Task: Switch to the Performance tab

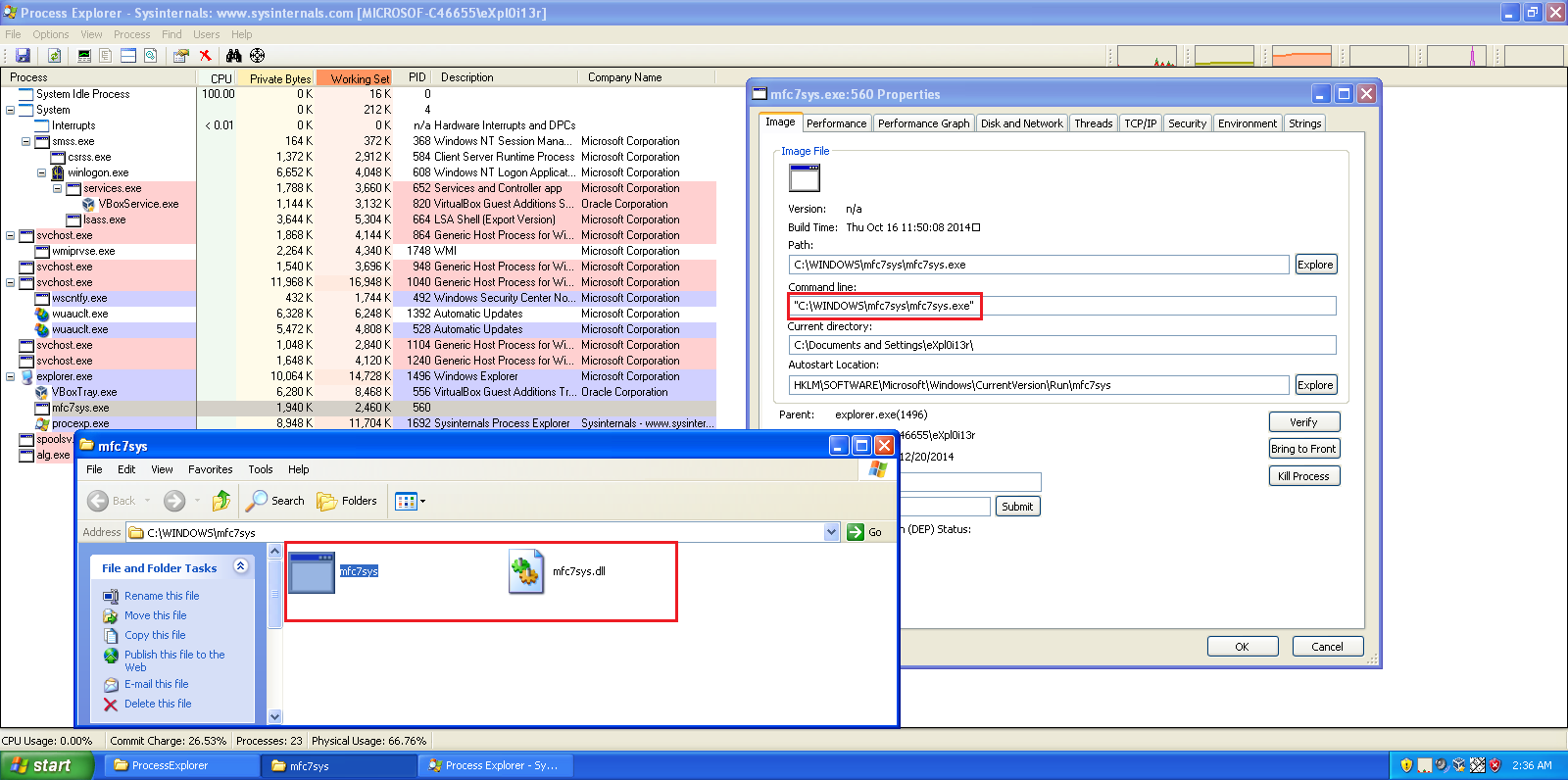Action: 836,123
